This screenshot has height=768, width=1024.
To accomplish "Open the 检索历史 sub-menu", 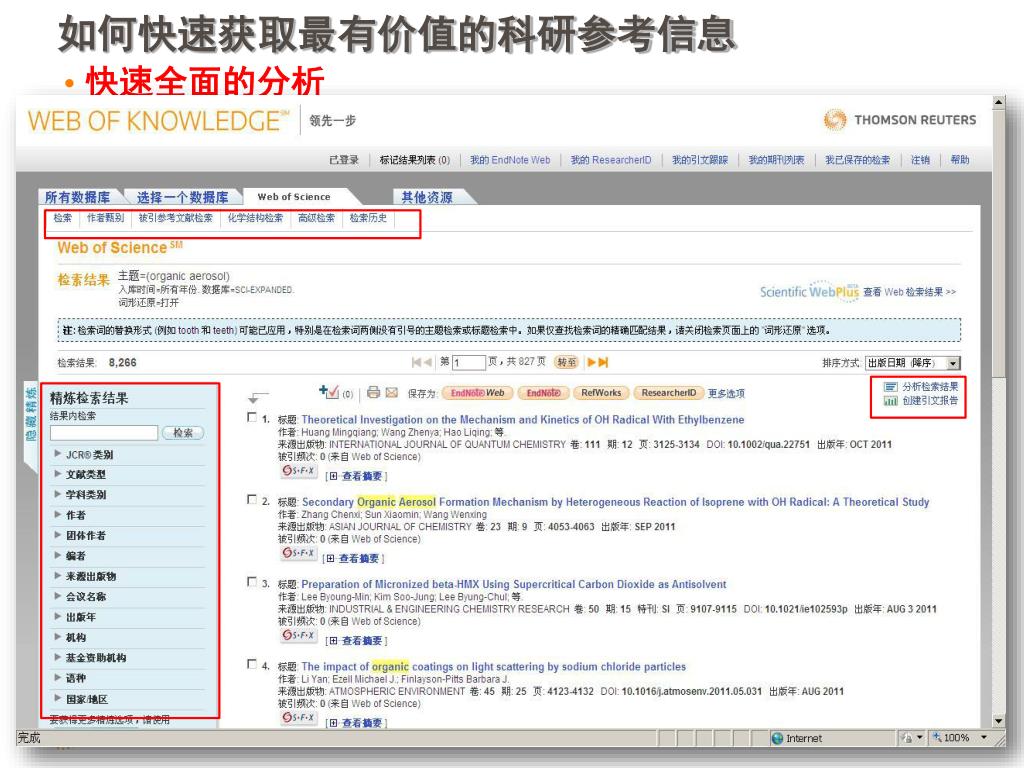I will click(368, 218).
